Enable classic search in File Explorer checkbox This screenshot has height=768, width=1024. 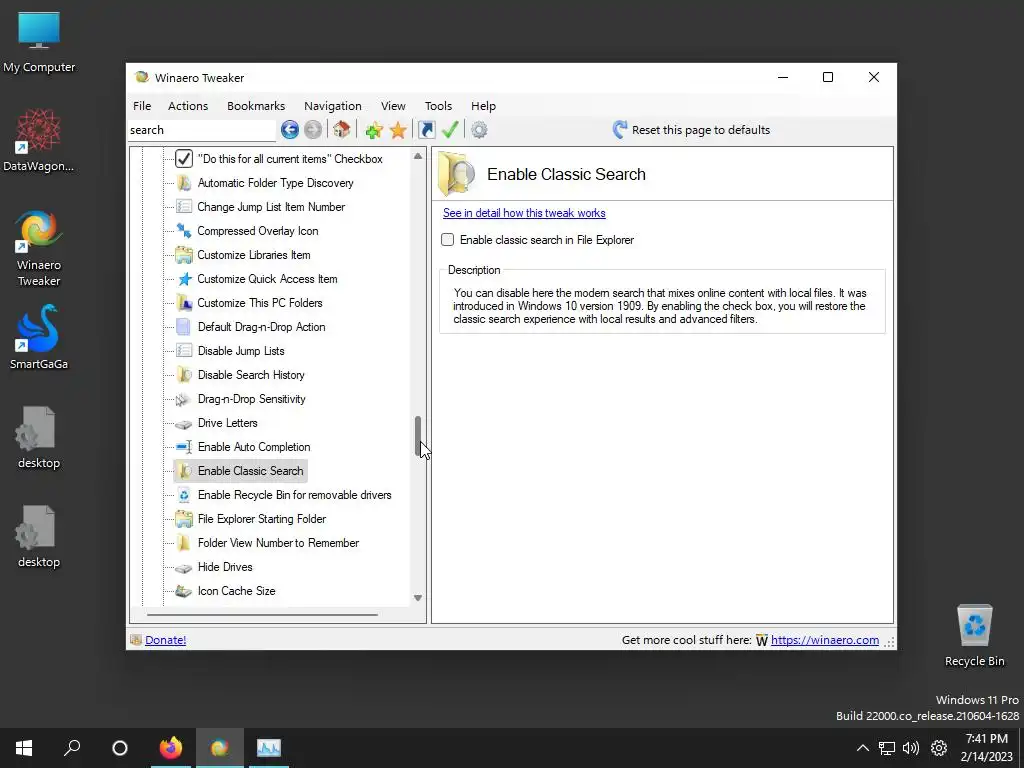pos(447,240)
